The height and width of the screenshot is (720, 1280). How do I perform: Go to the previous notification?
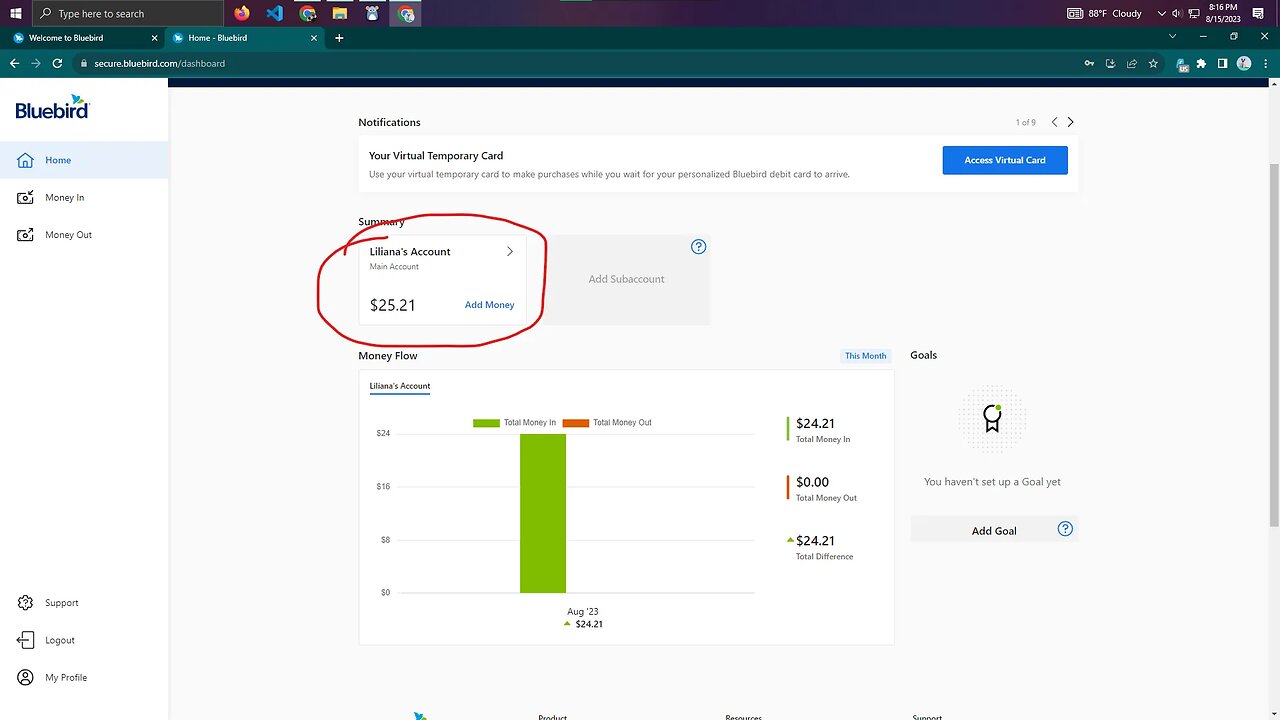[1054, 122]
